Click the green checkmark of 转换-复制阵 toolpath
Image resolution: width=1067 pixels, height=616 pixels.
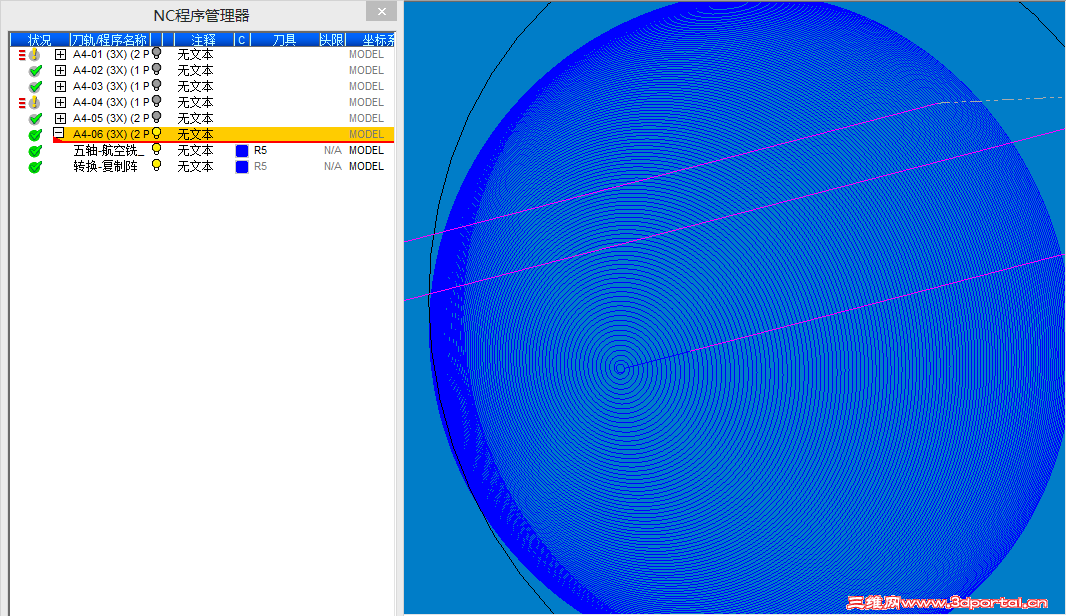click(x=35, y=167)
